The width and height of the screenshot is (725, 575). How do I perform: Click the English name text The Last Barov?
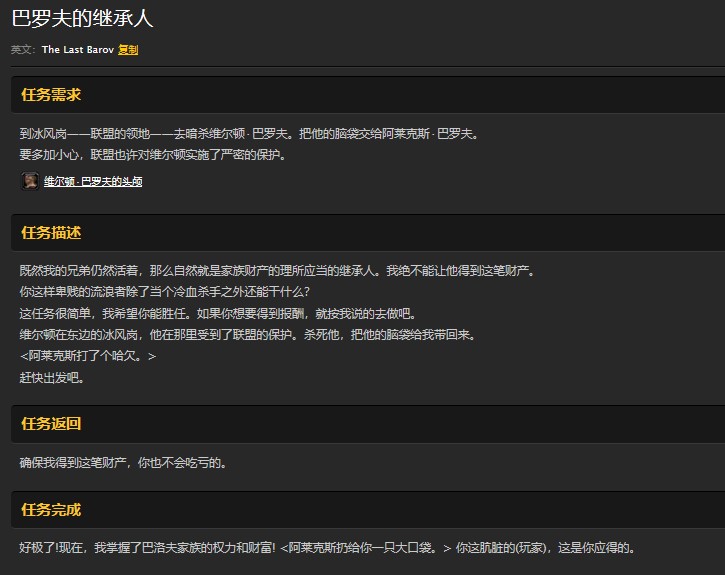click(77, 49)
